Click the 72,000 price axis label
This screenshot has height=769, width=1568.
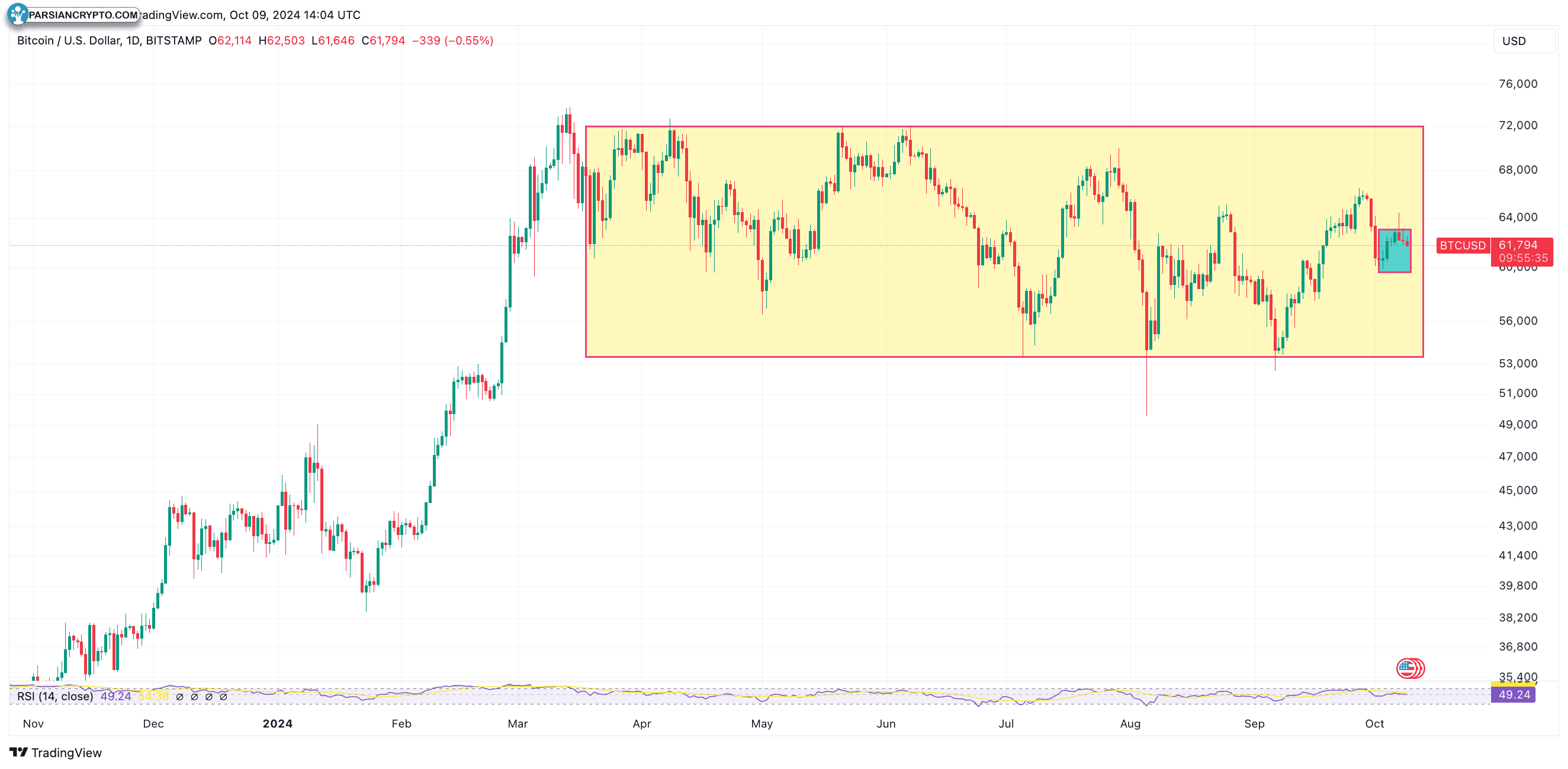pyautogui.click(x=1518, y=126)
